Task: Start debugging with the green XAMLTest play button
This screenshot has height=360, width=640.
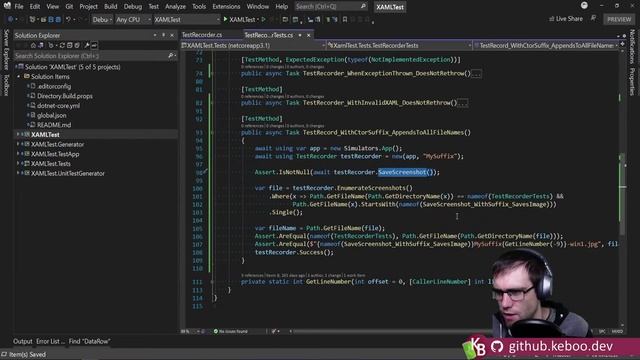Action: 240,19
